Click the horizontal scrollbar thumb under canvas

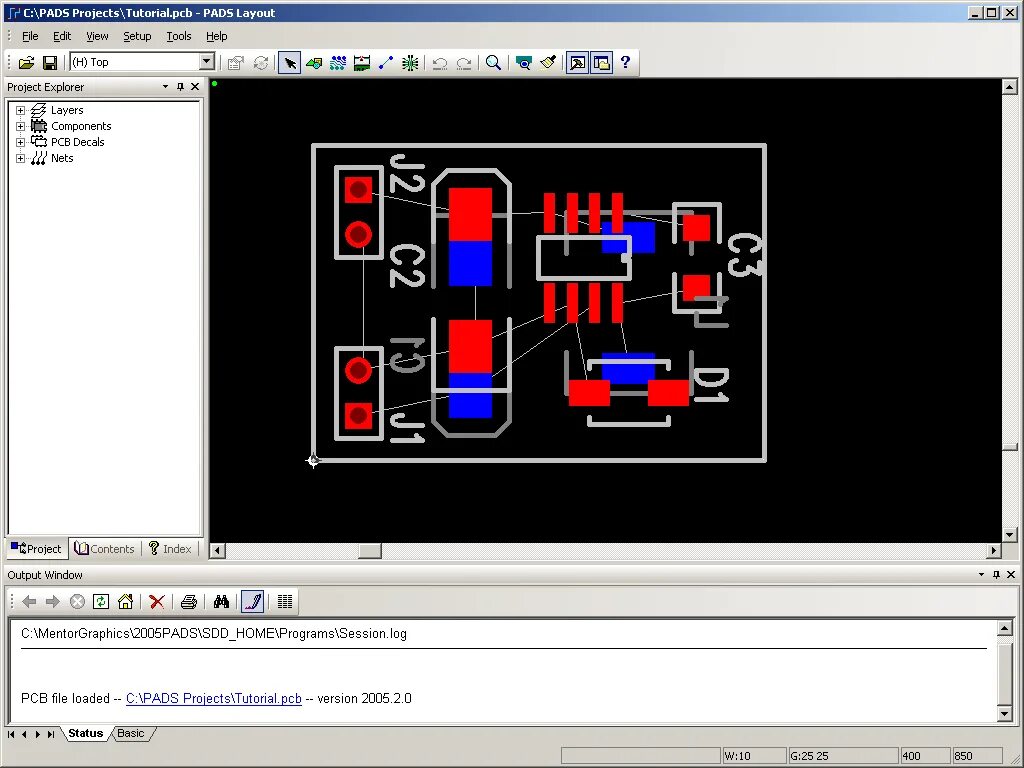tap(370, 551)
